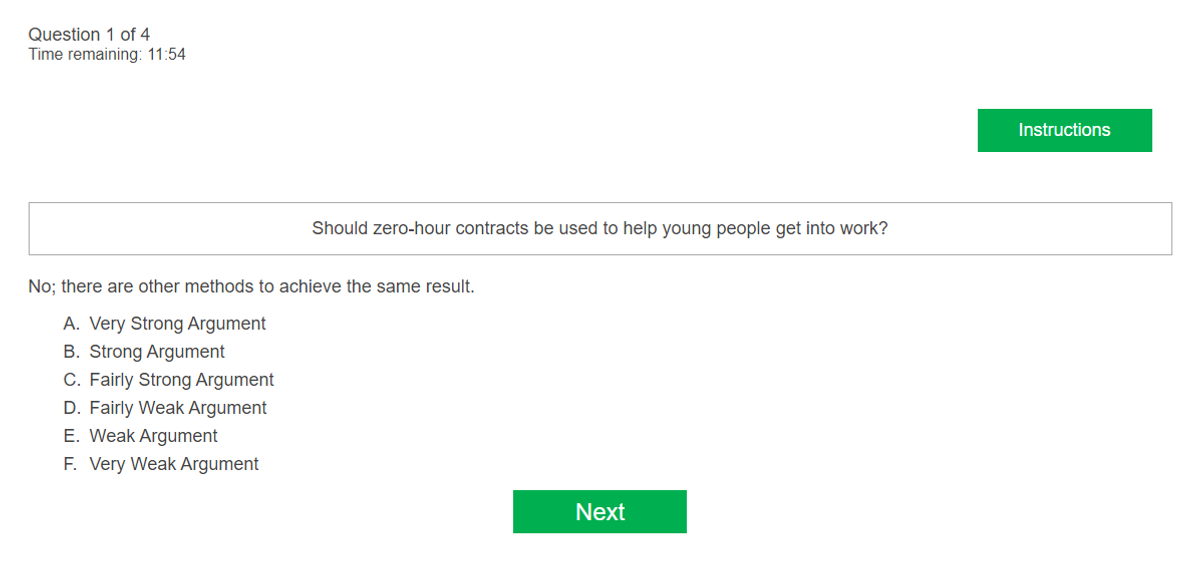Select the Fairly Weak Argument option
1200x577 pixels.
click(178, 408)
